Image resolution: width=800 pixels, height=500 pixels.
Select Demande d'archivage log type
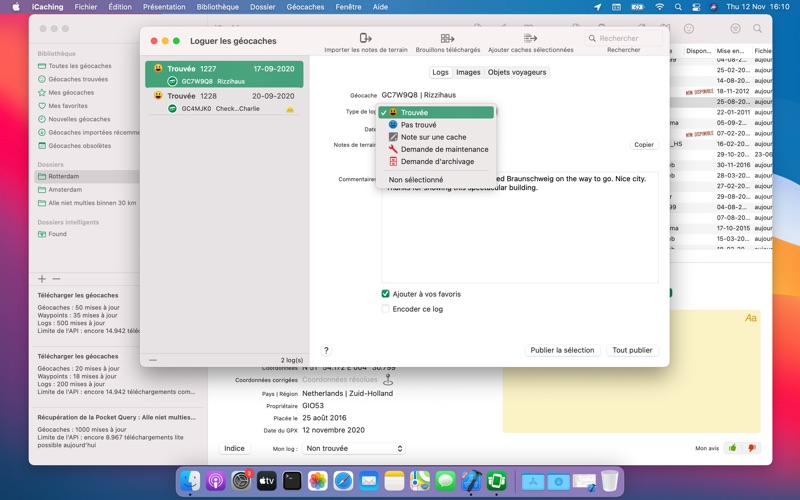436,161
